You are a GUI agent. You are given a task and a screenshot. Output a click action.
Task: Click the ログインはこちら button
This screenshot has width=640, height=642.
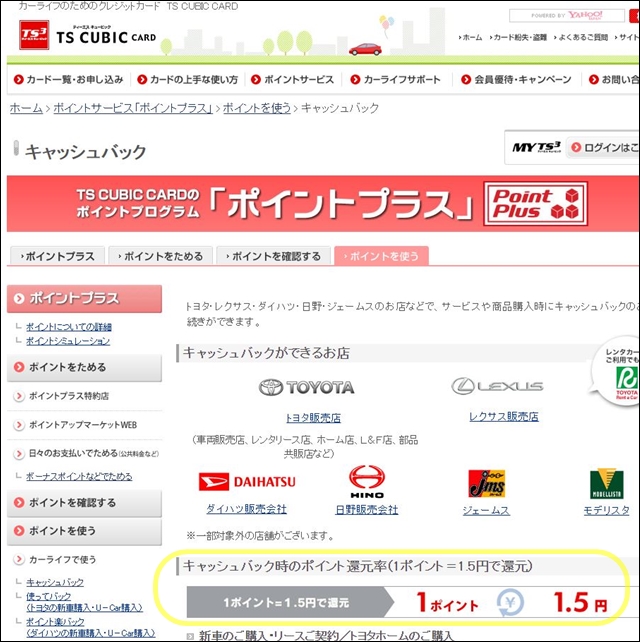pyautogui.click(x=603, y=147)
